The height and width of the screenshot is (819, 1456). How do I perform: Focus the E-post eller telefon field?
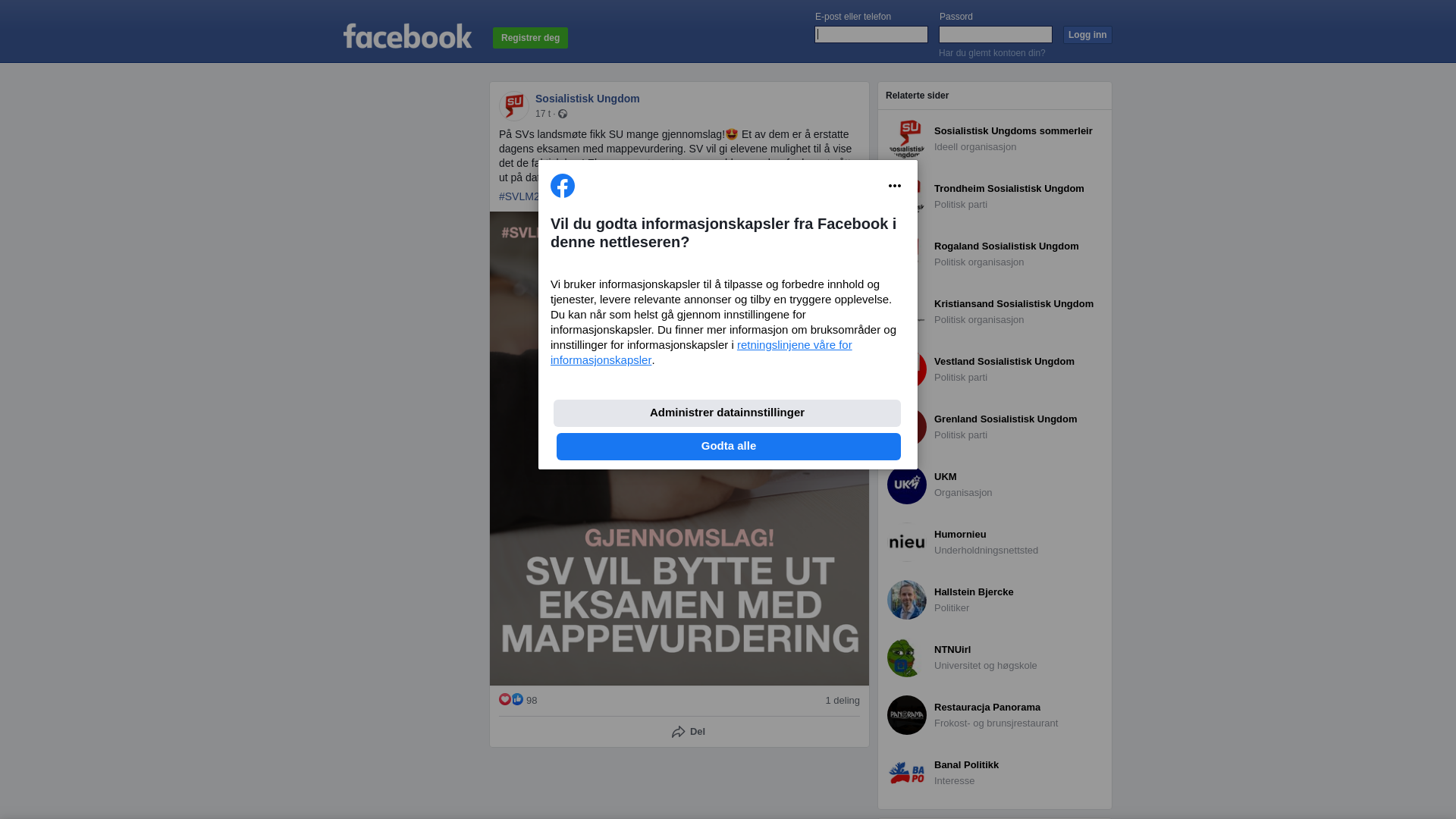click(x=871, y=35)
